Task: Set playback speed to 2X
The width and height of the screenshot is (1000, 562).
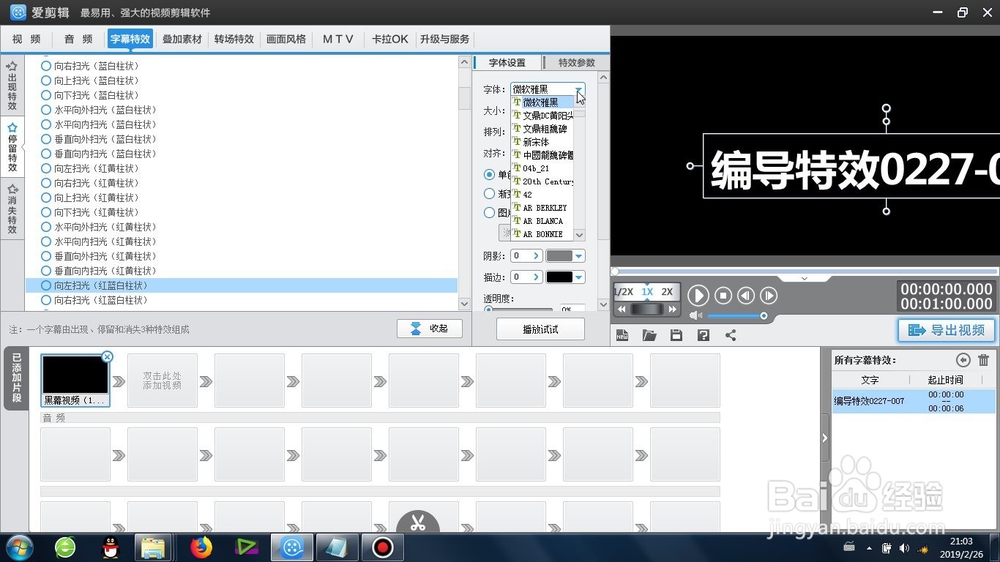Action: (x=667, y=292)
